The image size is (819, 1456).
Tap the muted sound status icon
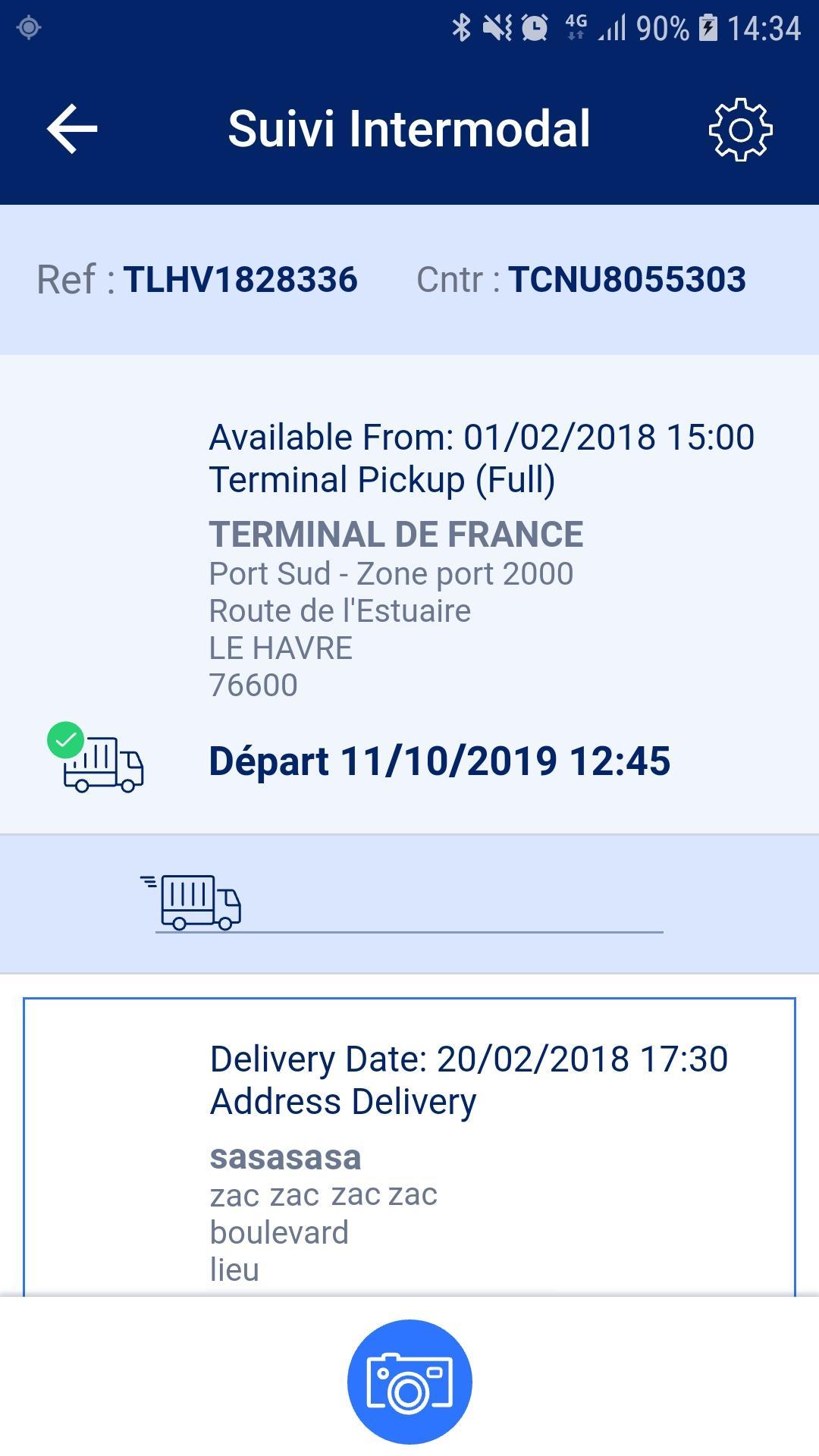(497, 28)
